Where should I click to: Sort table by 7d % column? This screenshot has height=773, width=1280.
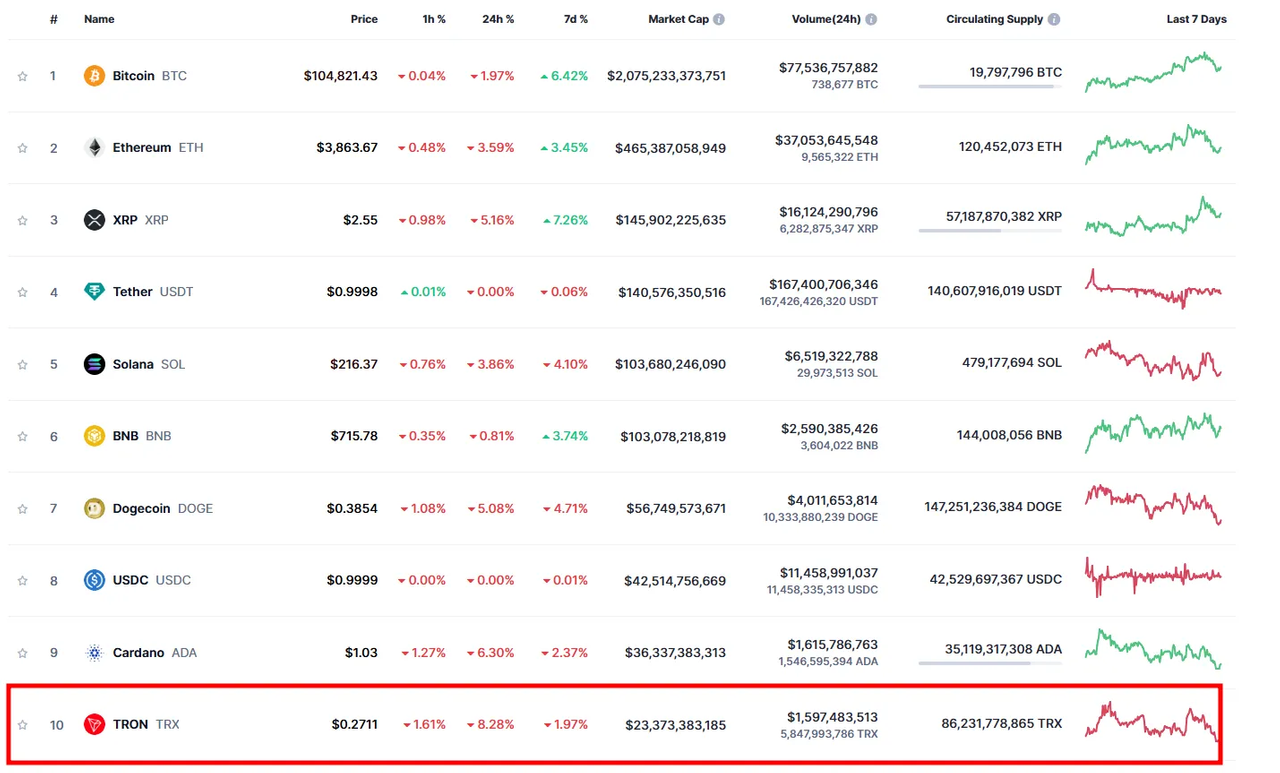[x=574, y=19]
